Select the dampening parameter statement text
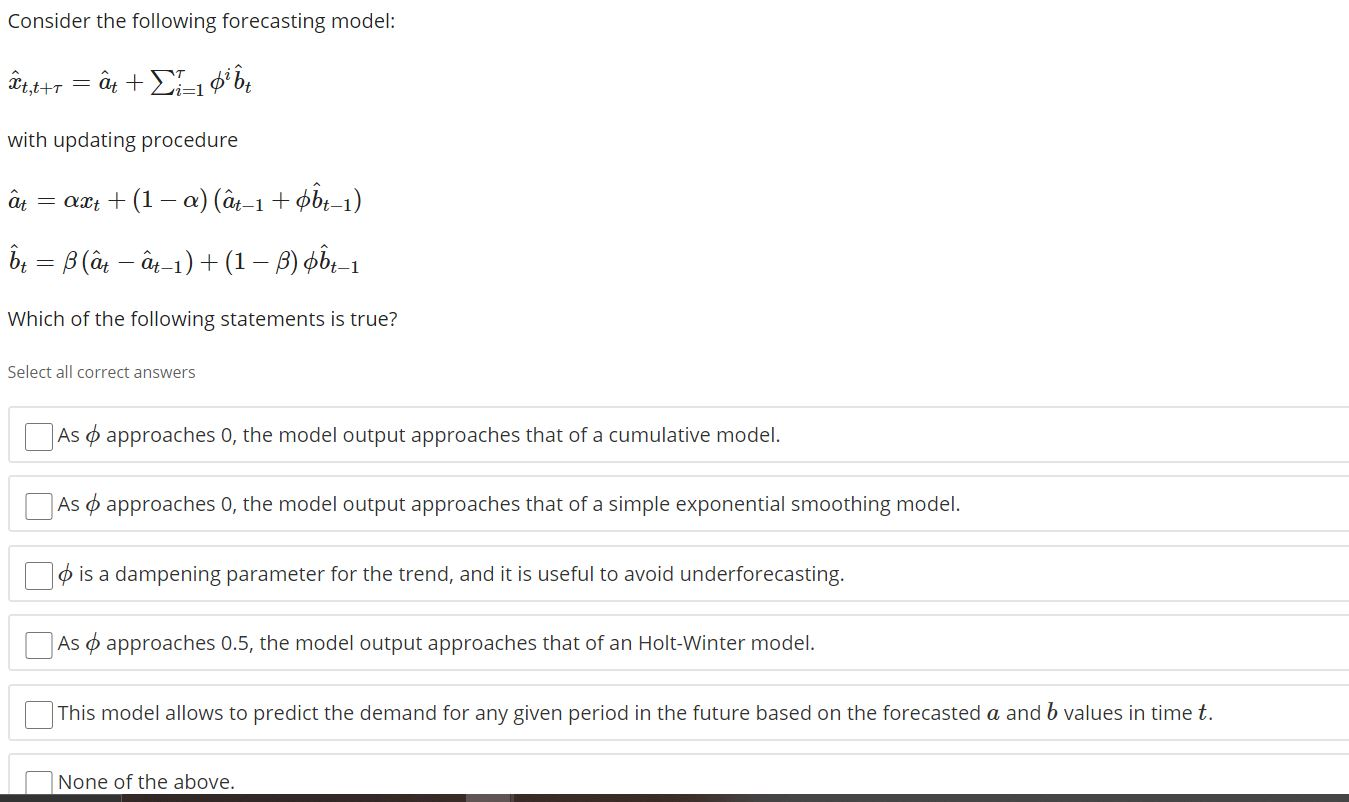 (450, 574)
